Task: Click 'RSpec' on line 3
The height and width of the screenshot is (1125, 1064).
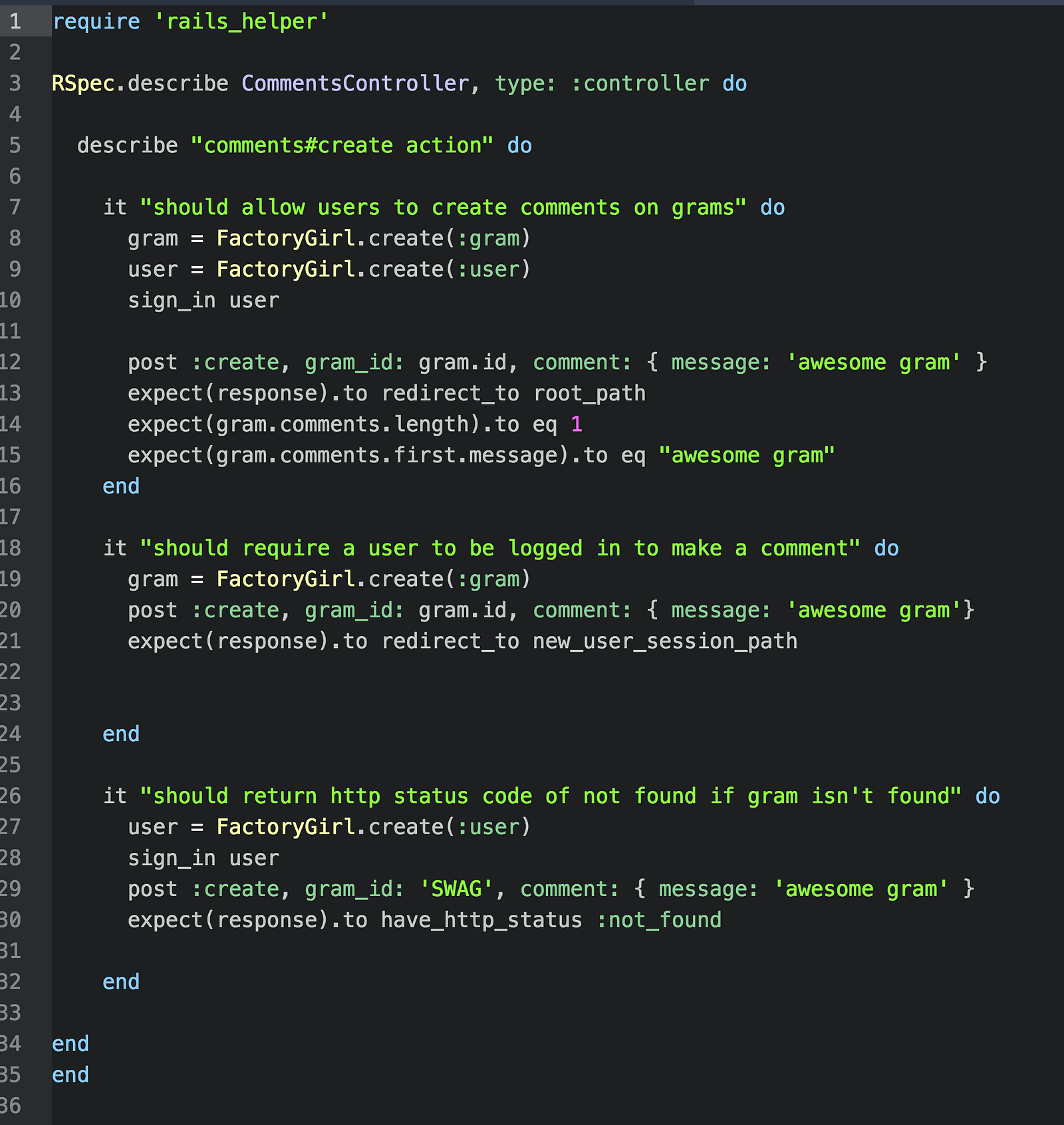Action: [84, 84]
